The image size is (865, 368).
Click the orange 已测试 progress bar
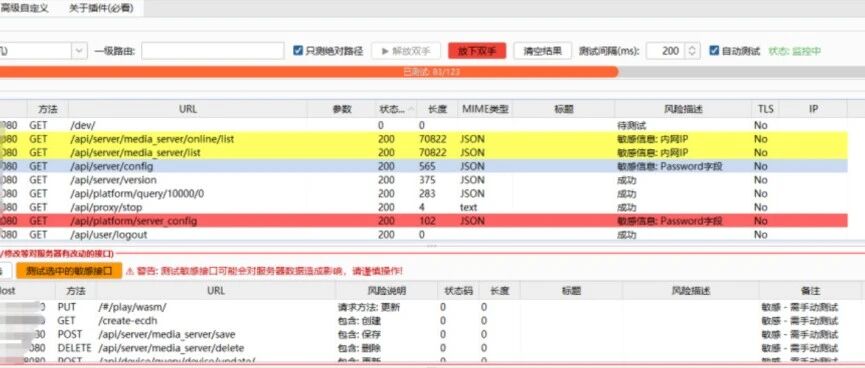click(309, 72)
